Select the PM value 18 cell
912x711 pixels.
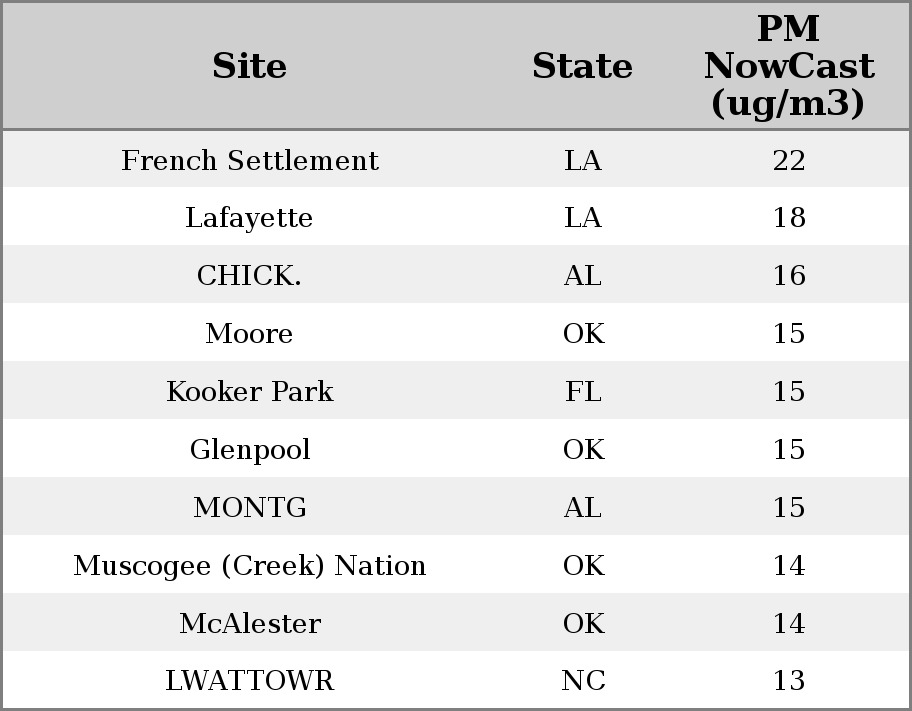788,218
